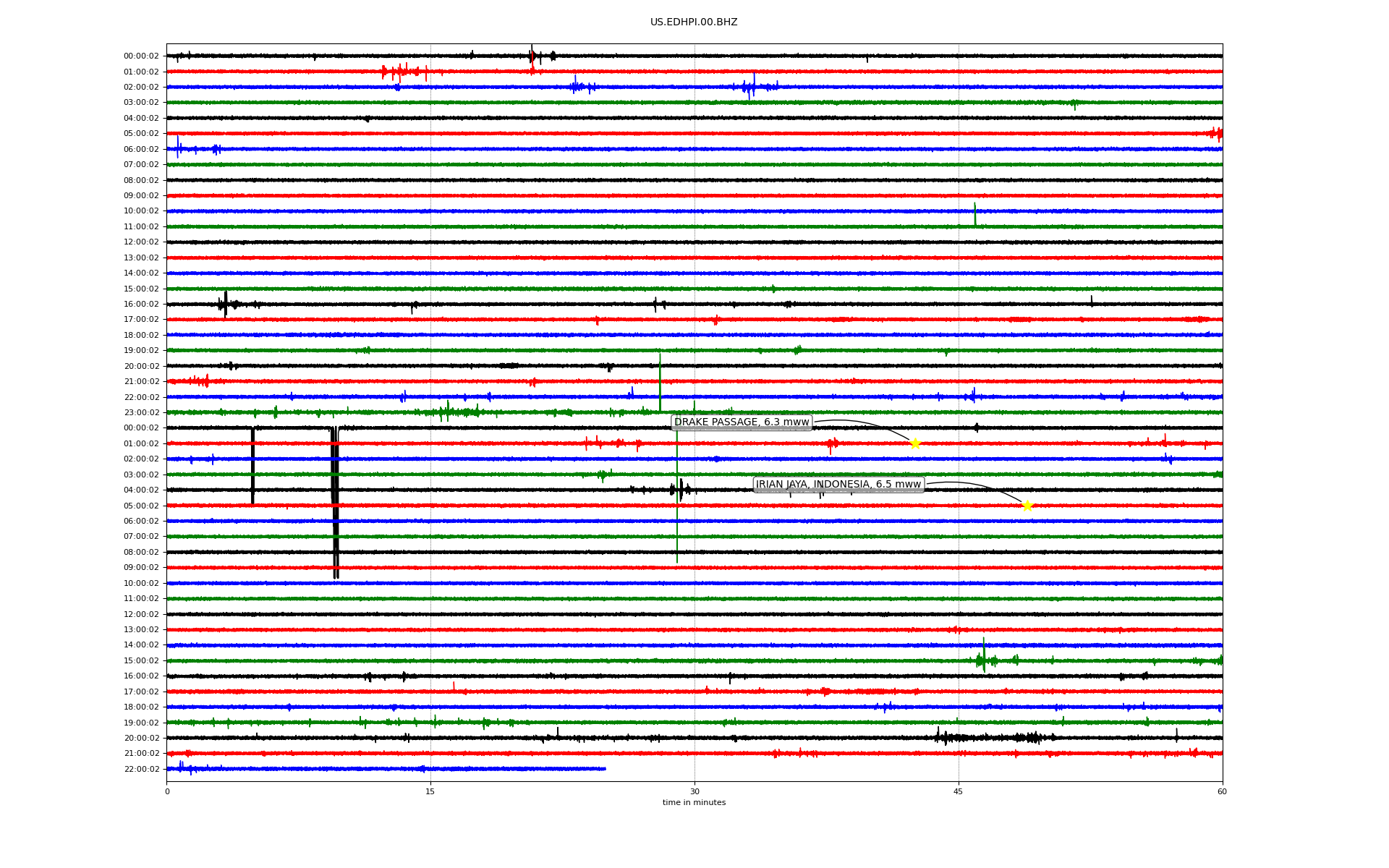Select the bottommost 21:00:02 row label
The width and height of the screenshot is (1389, 868).
click(141, 754)
